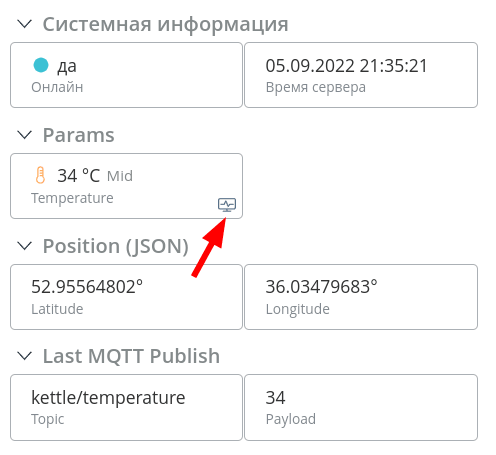Collapse the Last MQTT Publish section
The width and height of the screenshot is (496, 455).
[25, 356]
